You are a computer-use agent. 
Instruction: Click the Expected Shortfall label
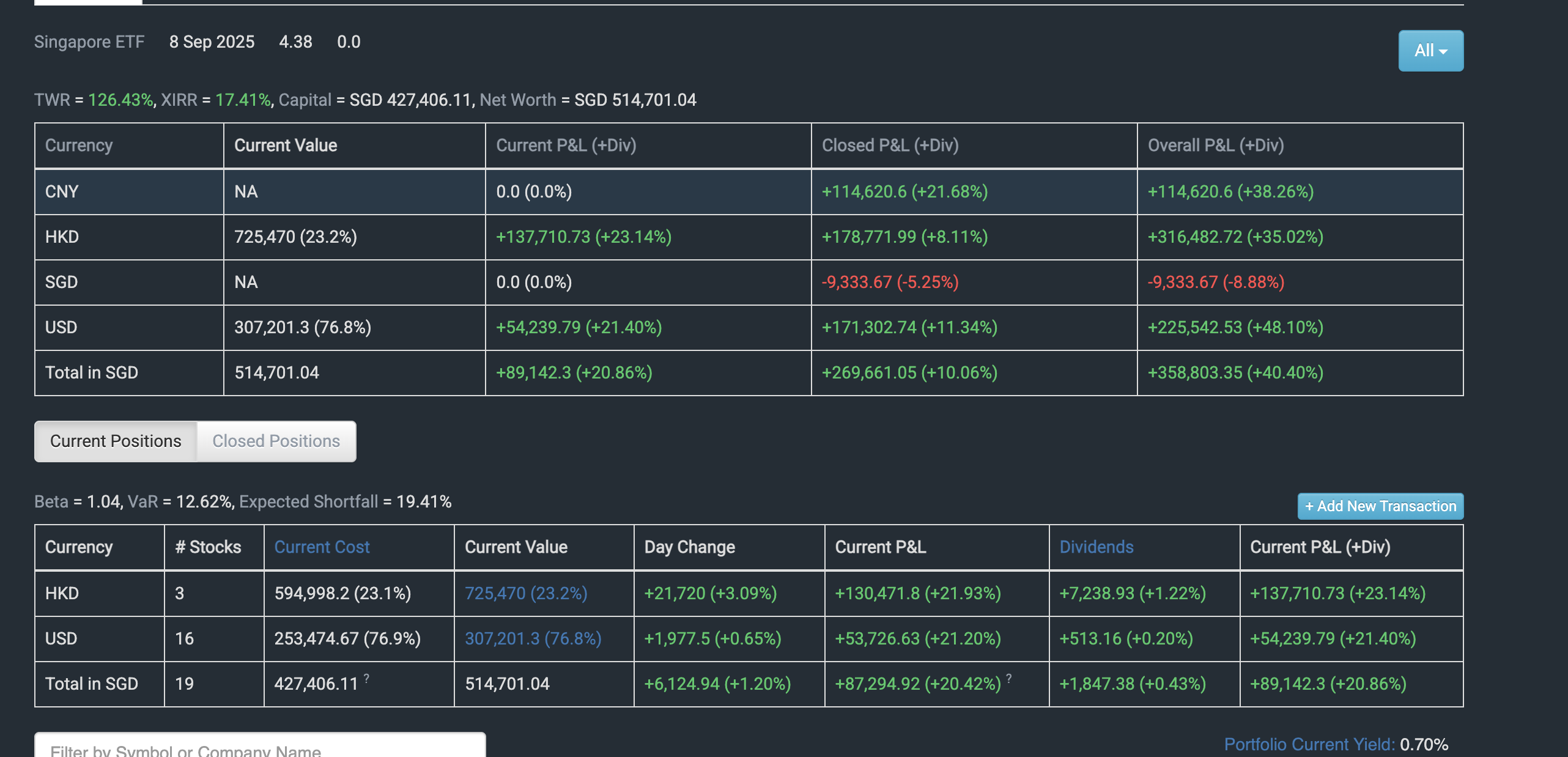click(x=308, y=501)
